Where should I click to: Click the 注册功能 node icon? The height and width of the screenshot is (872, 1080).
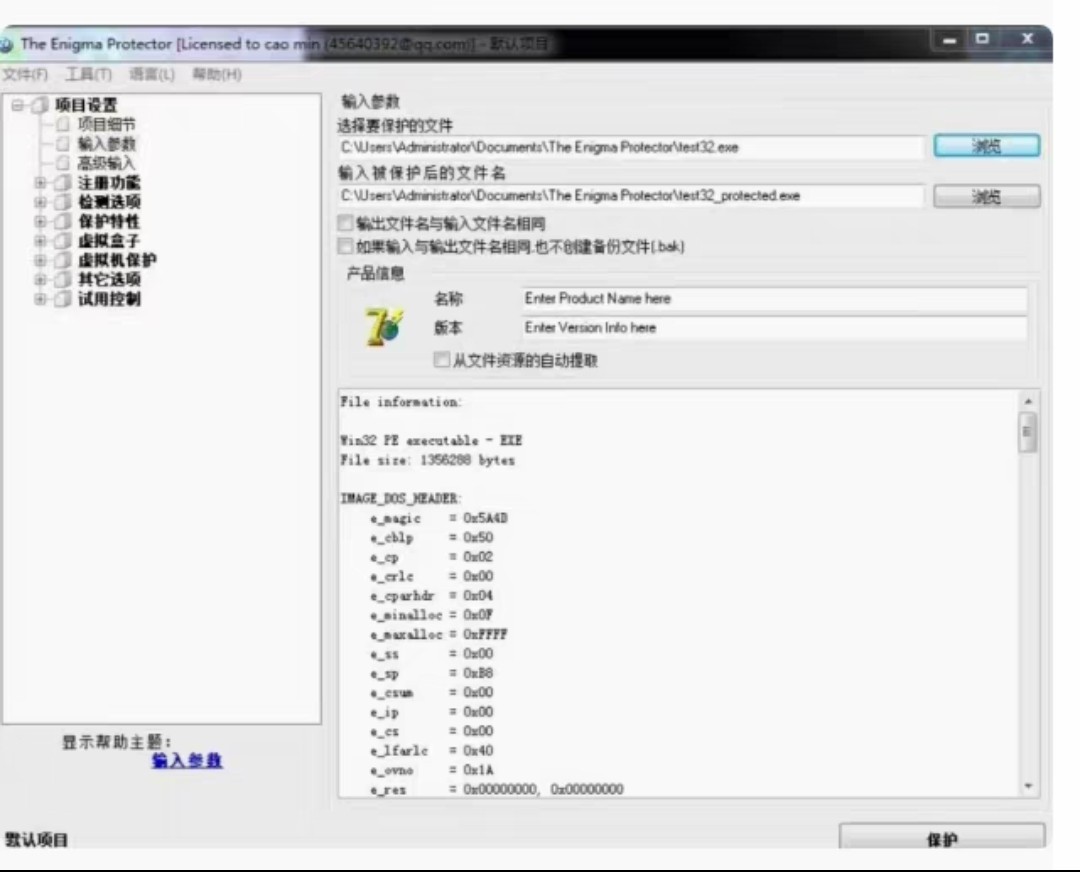[63, 183]
